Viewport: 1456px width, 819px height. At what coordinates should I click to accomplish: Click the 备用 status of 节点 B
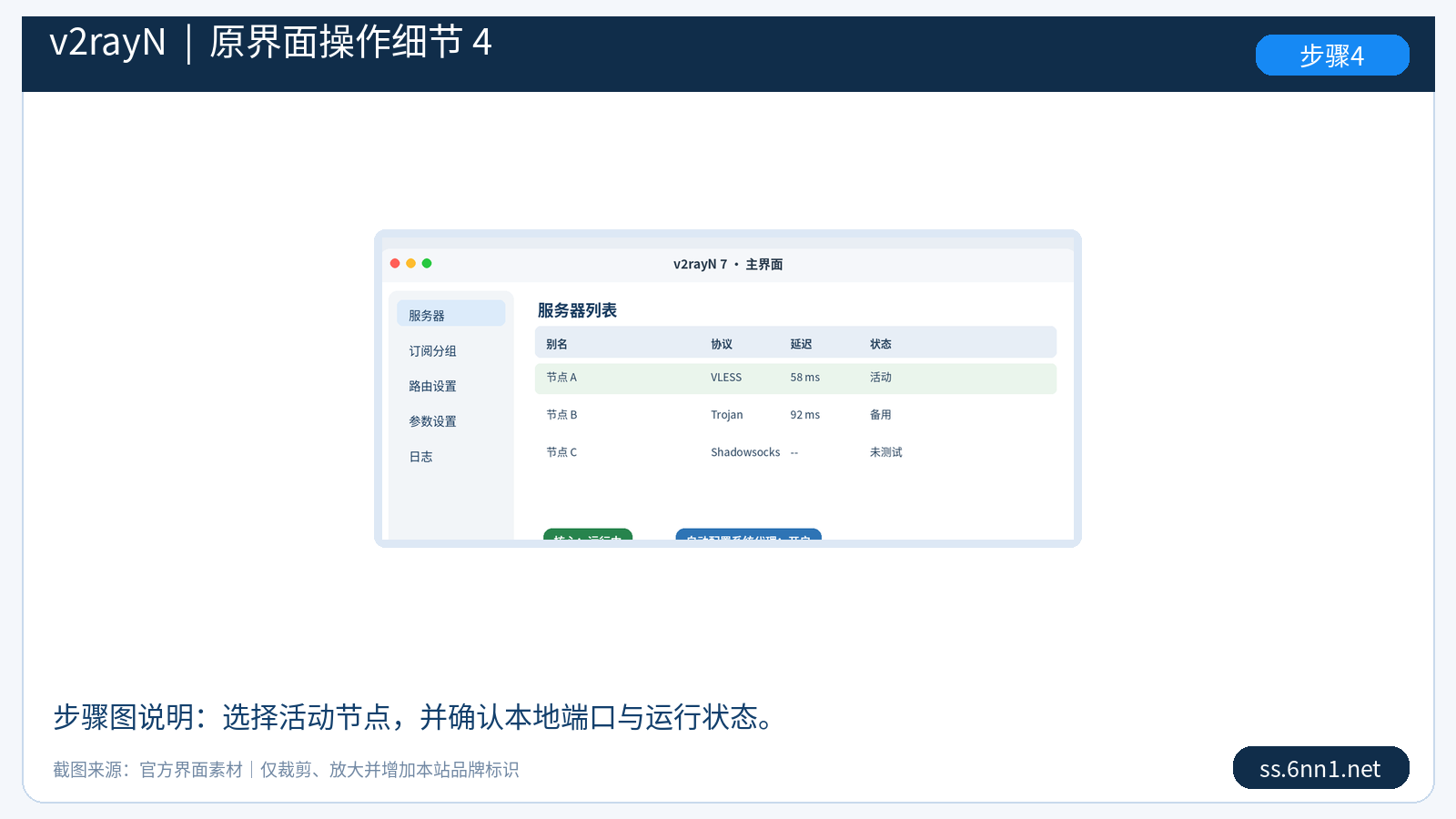tap(880, 415)
